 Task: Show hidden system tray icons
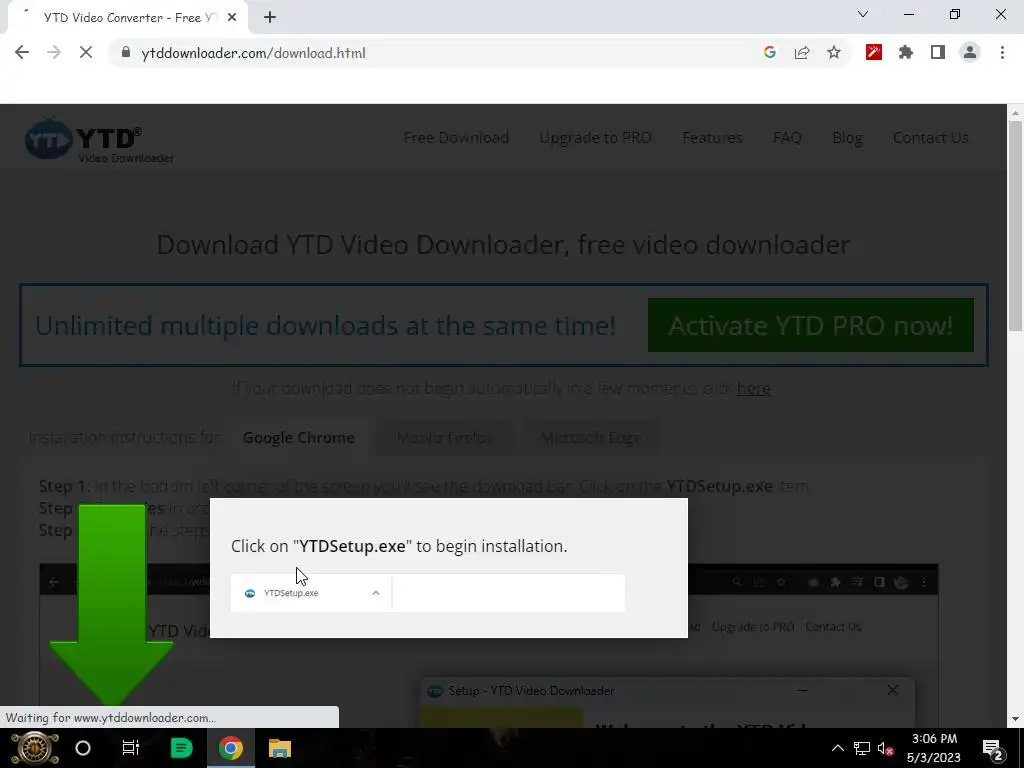[x=837, y=748]
